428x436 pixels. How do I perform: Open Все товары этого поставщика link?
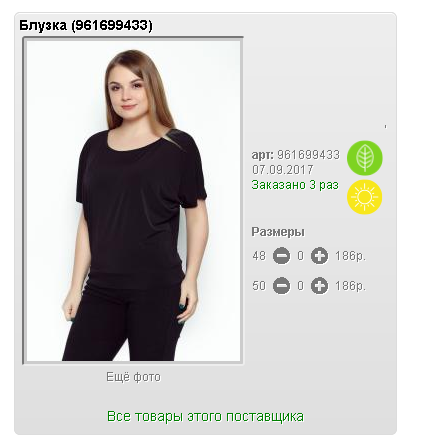coord(205,417)
